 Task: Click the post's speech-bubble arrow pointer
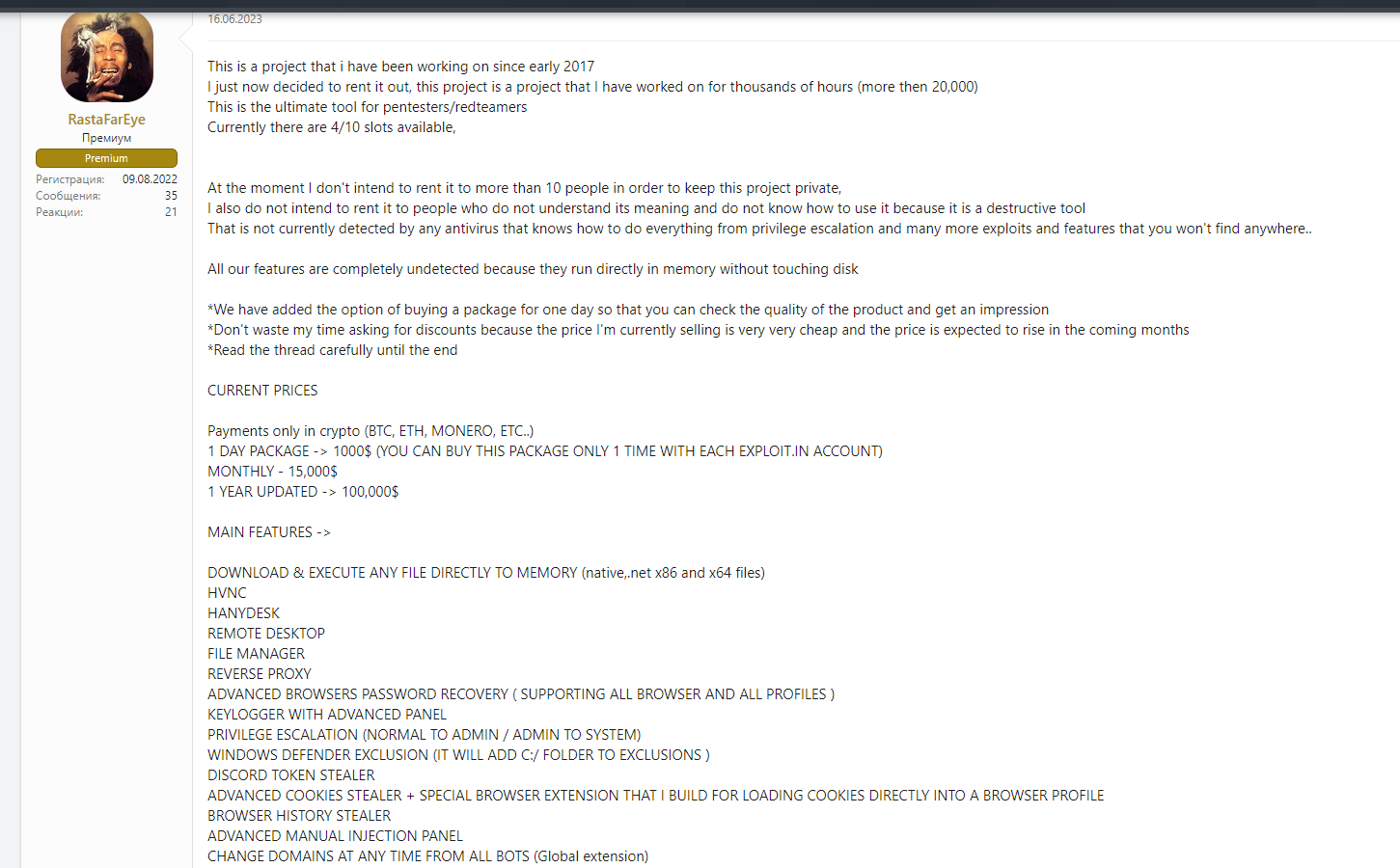186,37
